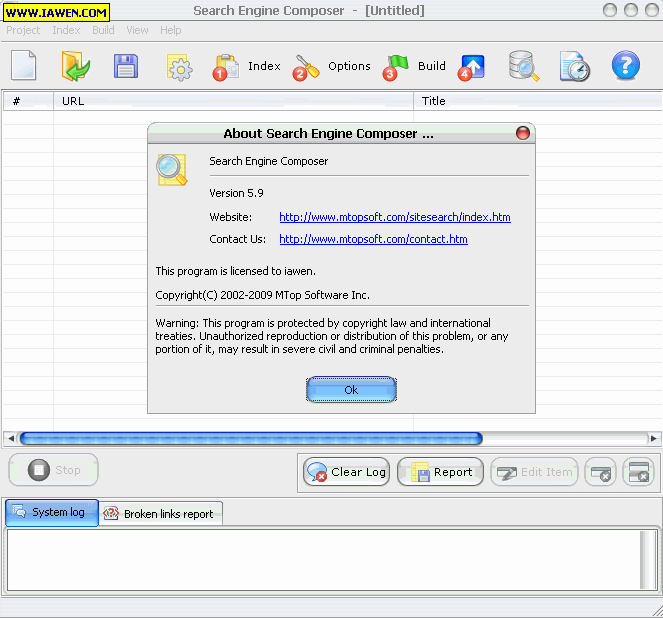Click the Clear Log button
663x618 pixels.
pos(347,472)
